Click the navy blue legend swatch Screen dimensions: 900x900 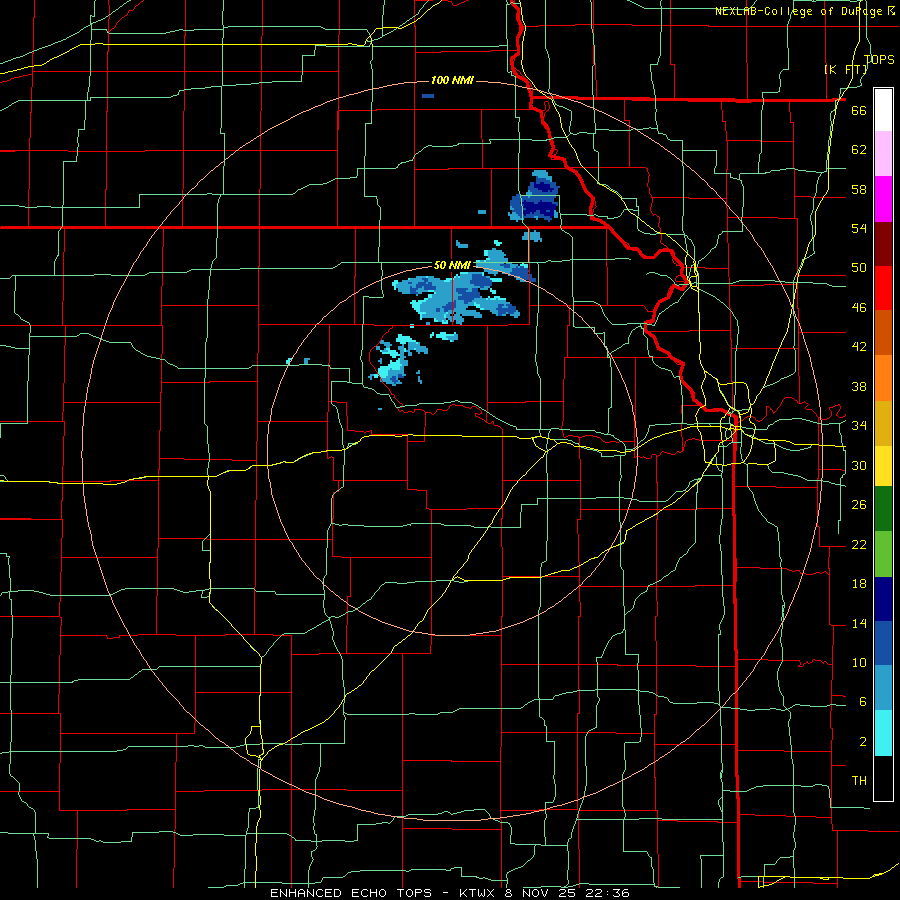(x=883, y=599)
